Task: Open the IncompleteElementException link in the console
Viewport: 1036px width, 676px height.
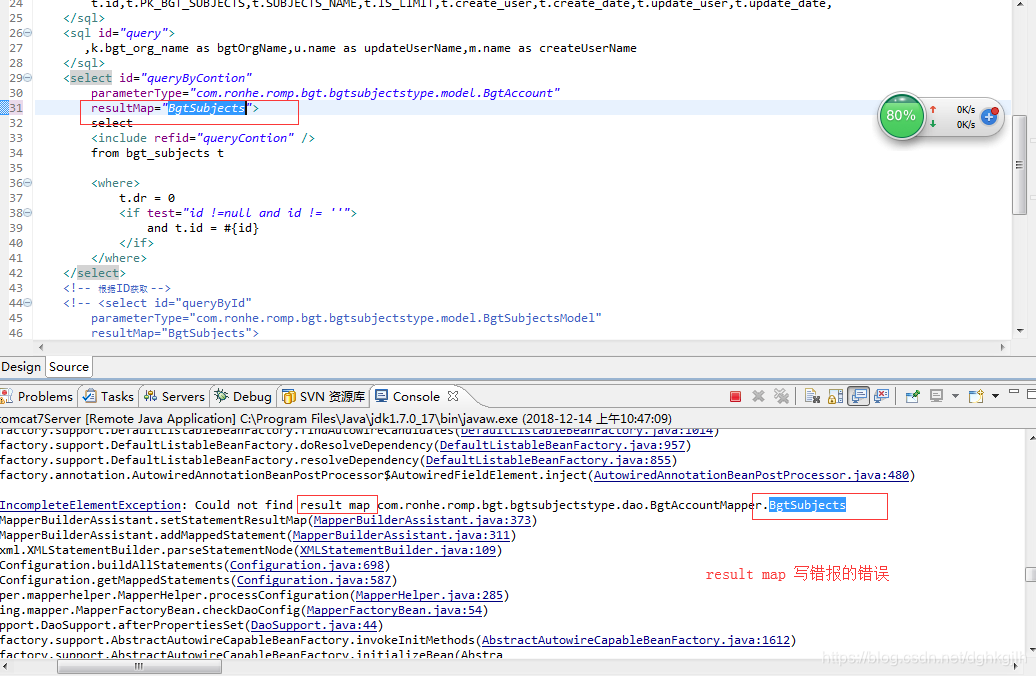Action: pyautogui.click(x=90, y=506)
